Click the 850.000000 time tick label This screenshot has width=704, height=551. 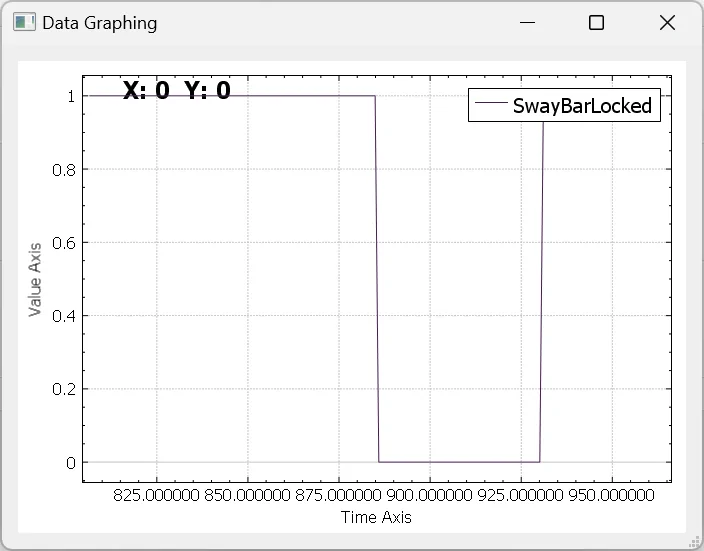click(247, 495)
